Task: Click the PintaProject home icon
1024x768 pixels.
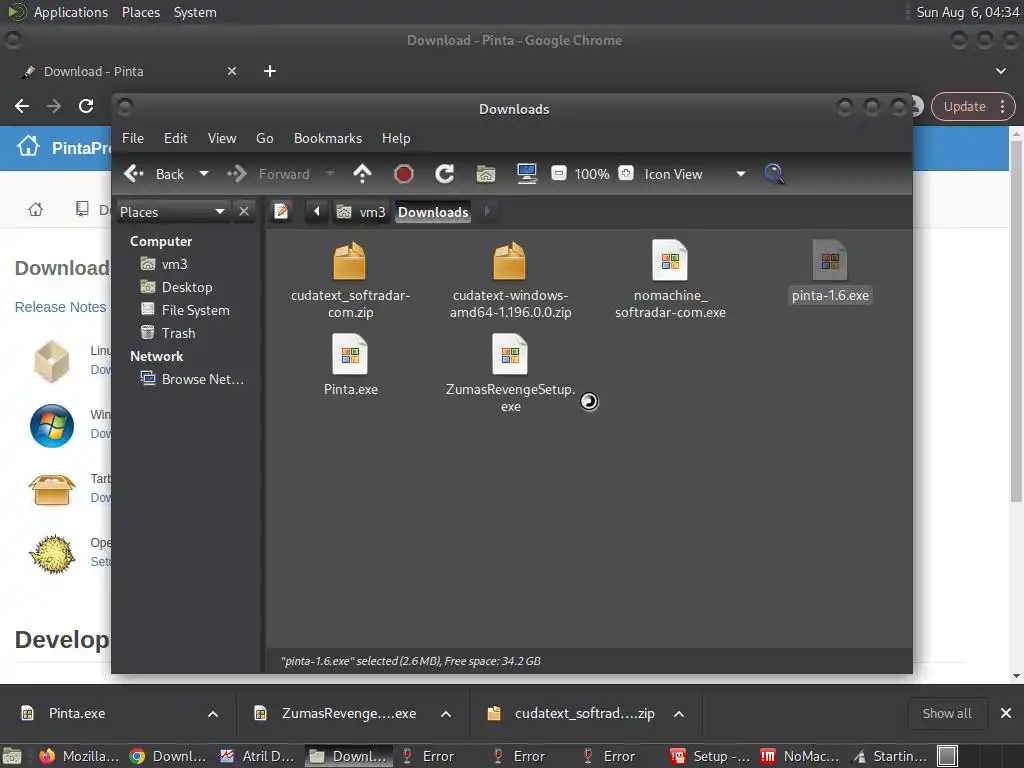Action: pyautogui.click(x=28, y=146)
